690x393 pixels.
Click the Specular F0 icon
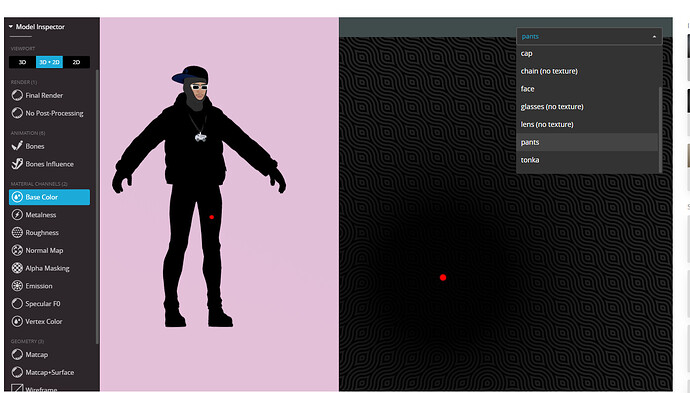pyautogui.click(x=17, y=304)
